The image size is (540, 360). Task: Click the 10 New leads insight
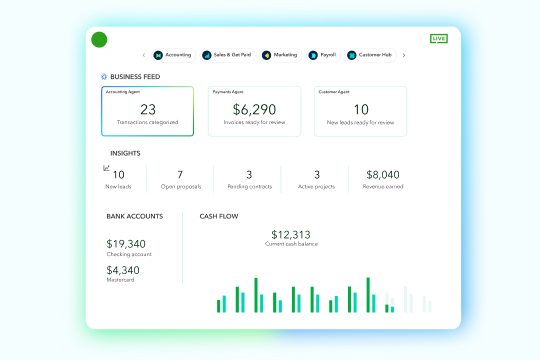click(118, 179)
